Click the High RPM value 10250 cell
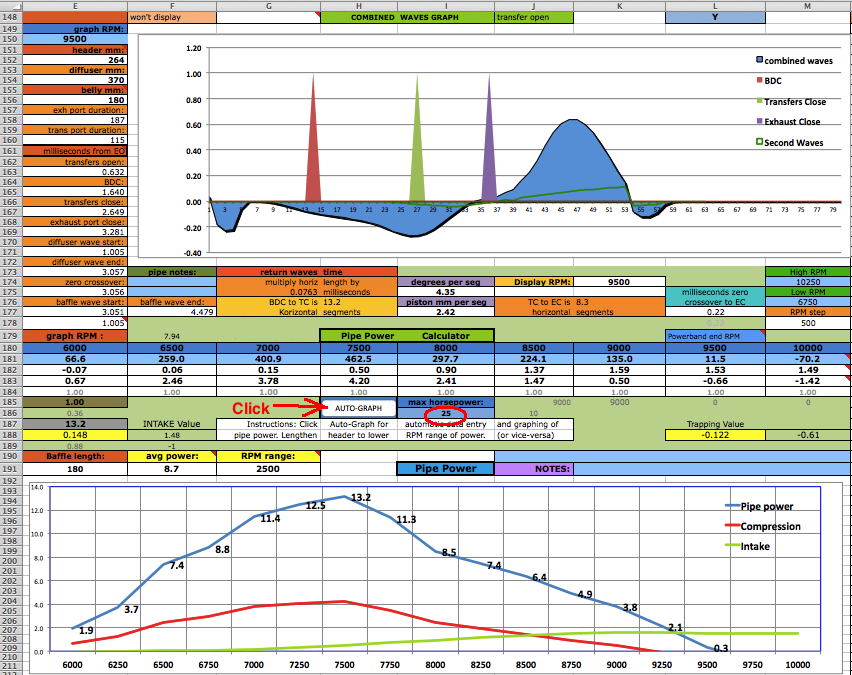The image size is (852, 675). coord(806,282)
